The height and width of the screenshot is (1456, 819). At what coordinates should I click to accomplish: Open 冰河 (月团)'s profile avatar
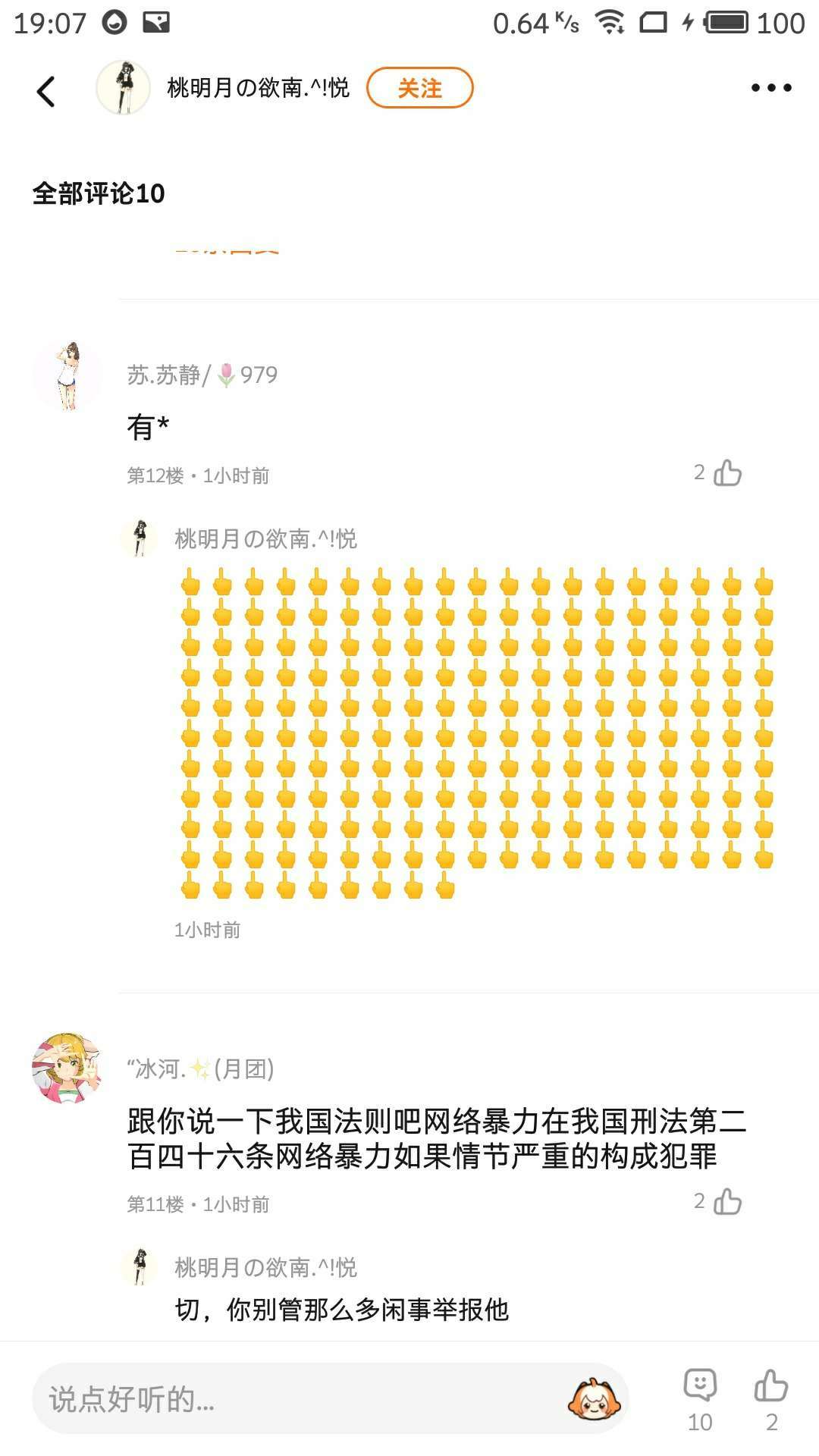point(67,1067)
